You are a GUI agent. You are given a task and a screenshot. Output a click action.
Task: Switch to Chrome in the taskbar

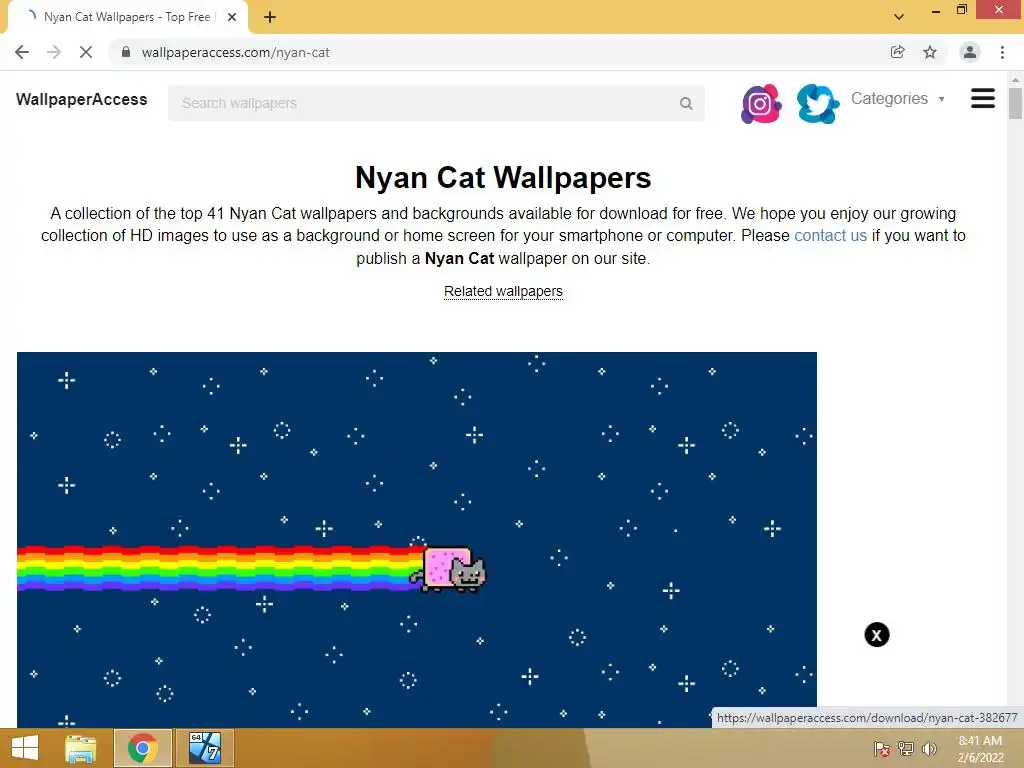[x=143, y=748]
